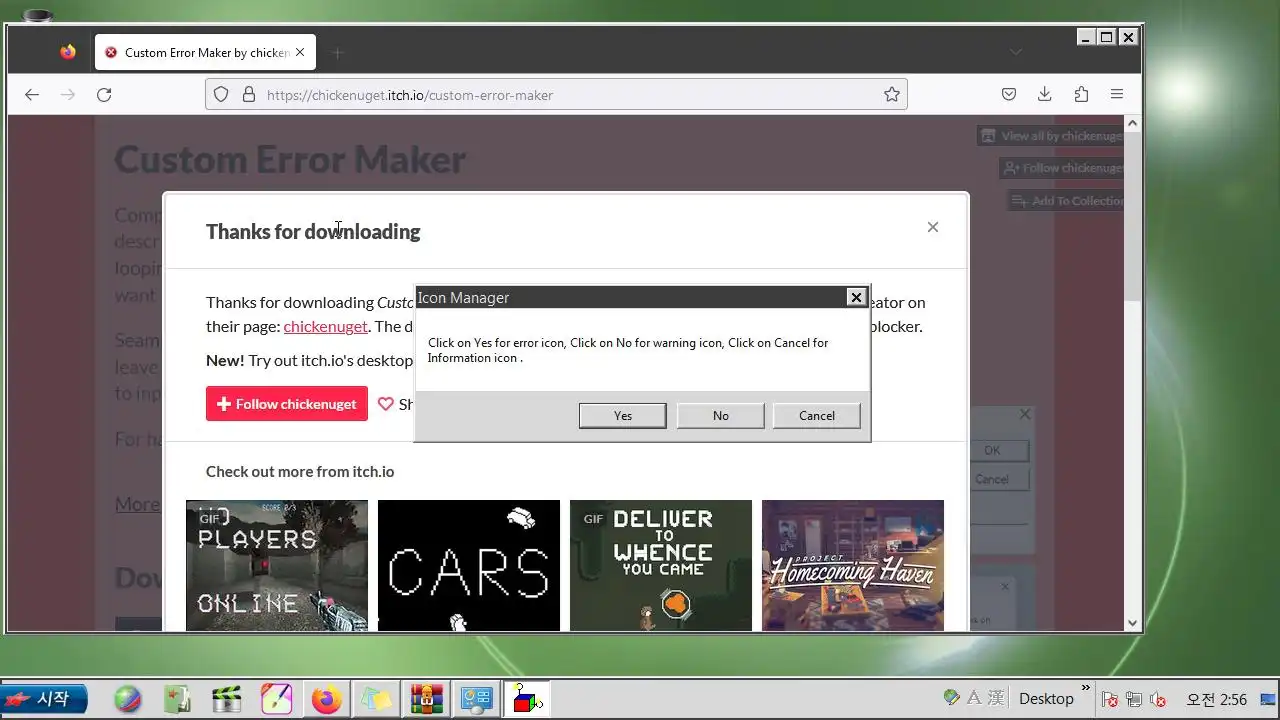Screen dimensions: 1280x720
Task: Open the Firefox downloads panel
Action: pyautogui.click(x=1045, y=95)
